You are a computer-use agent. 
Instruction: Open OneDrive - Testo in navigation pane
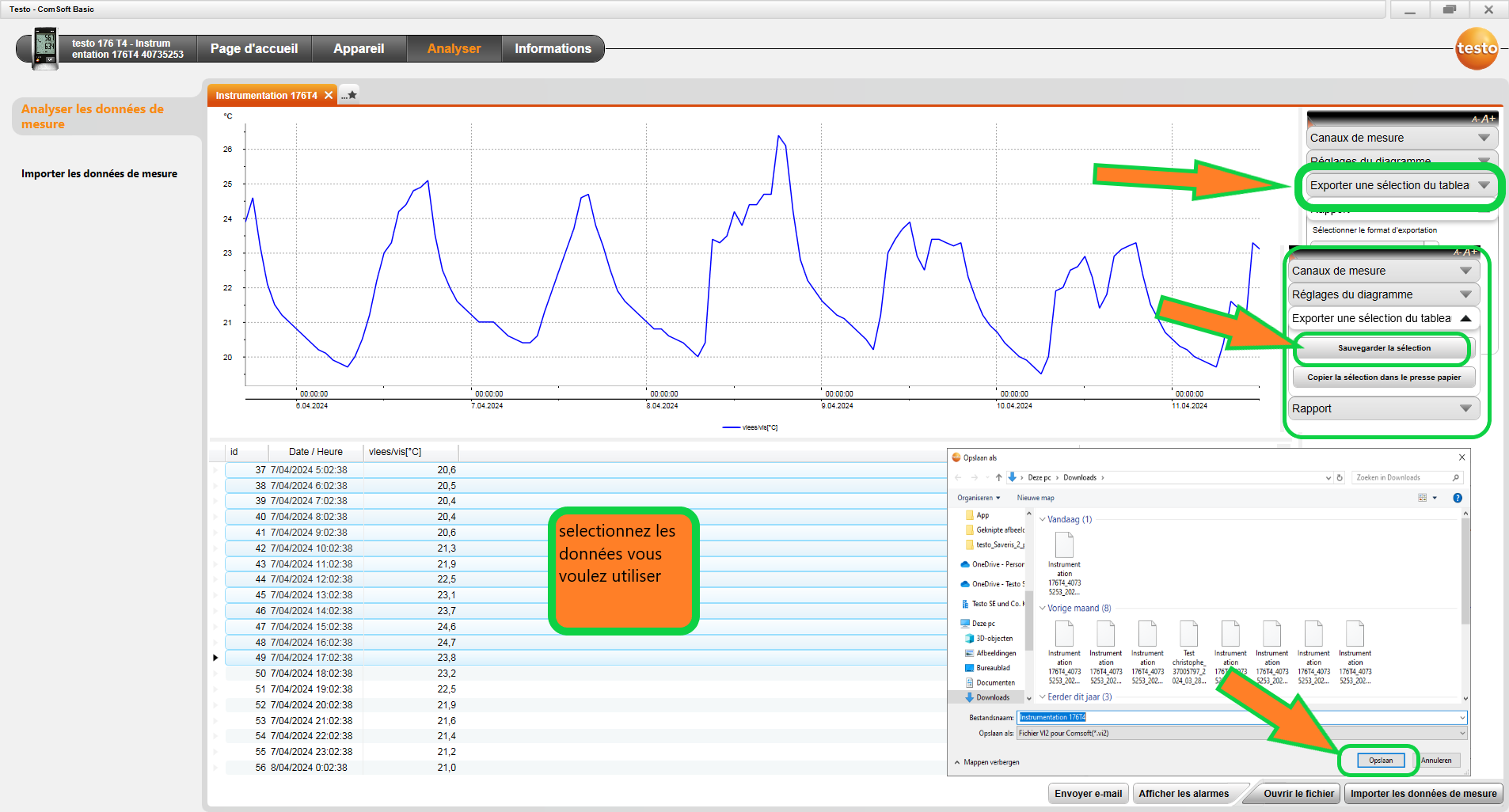[x=992, y=584]
